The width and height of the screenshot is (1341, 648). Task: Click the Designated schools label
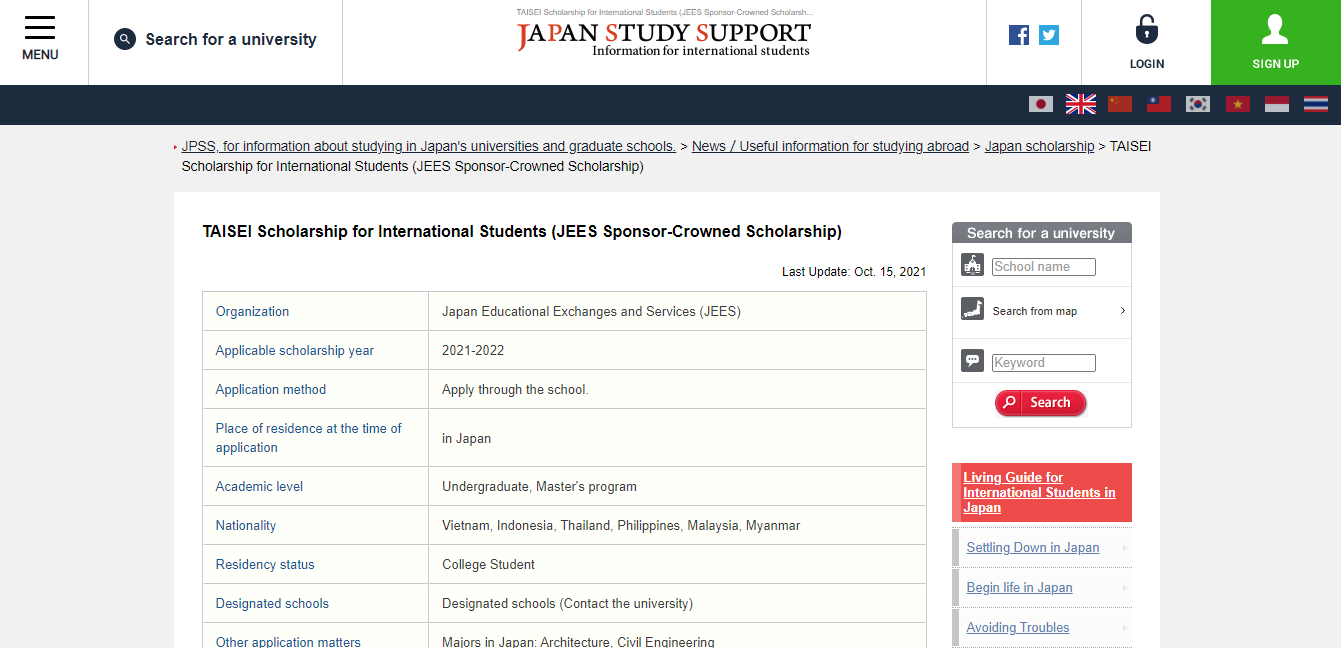[272, 604]
